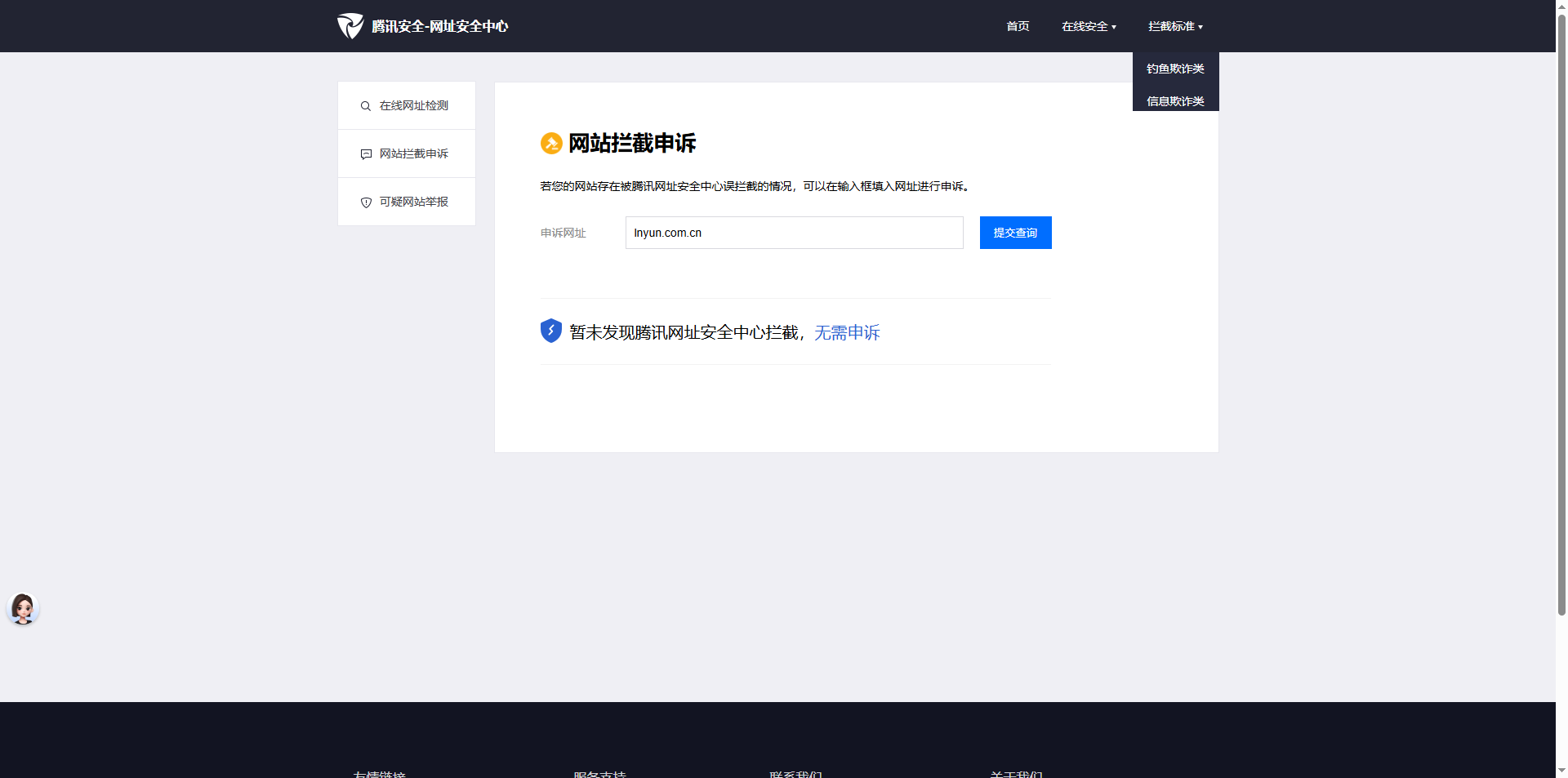Image resolution: width=1568 pixels, height=778 pixels.
Task: Click the chat bubble icon in the sidebar
Action: click(366, 154)
